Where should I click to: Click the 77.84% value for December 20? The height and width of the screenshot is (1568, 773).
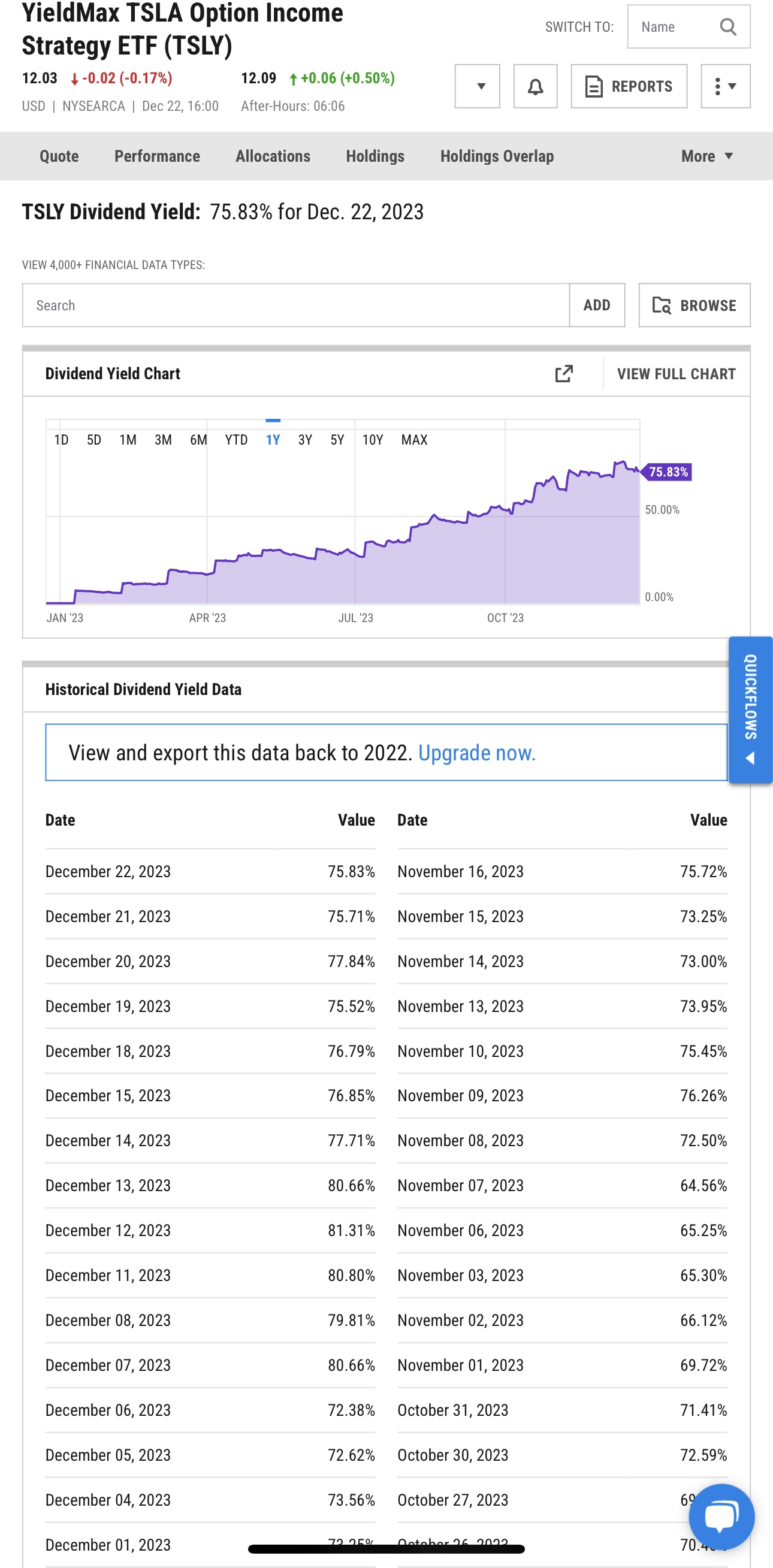351,962
